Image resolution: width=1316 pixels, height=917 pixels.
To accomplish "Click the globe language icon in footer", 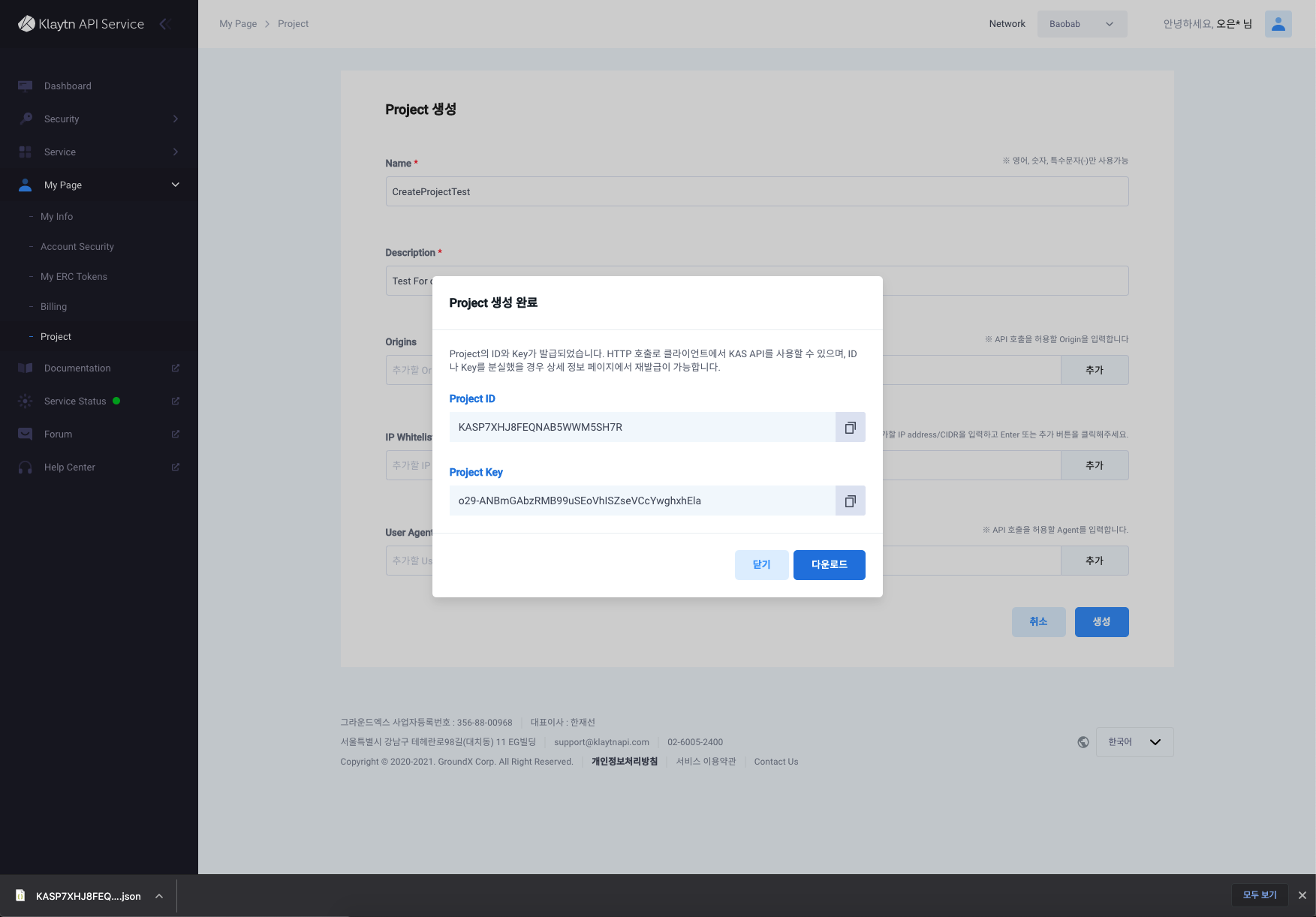I will pyautogui.click(x=1083, y=742).
